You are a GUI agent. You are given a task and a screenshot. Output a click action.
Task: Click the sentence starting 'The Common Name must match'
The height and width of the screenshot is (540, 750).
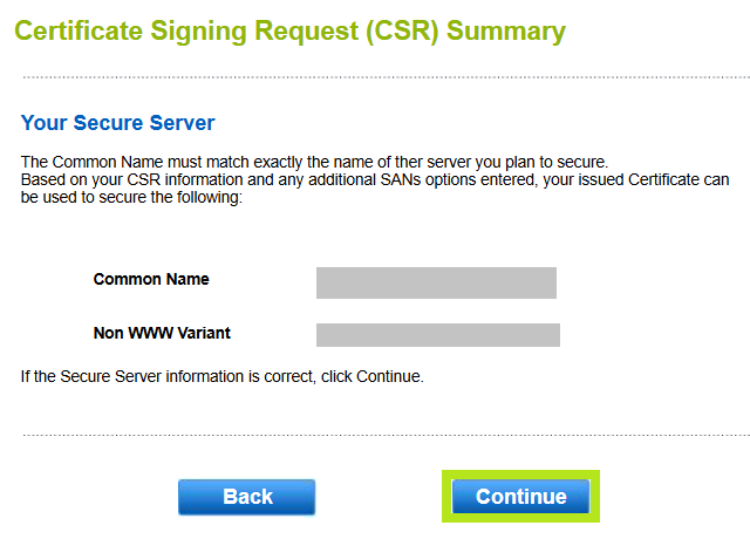click(x=315, y=162)
